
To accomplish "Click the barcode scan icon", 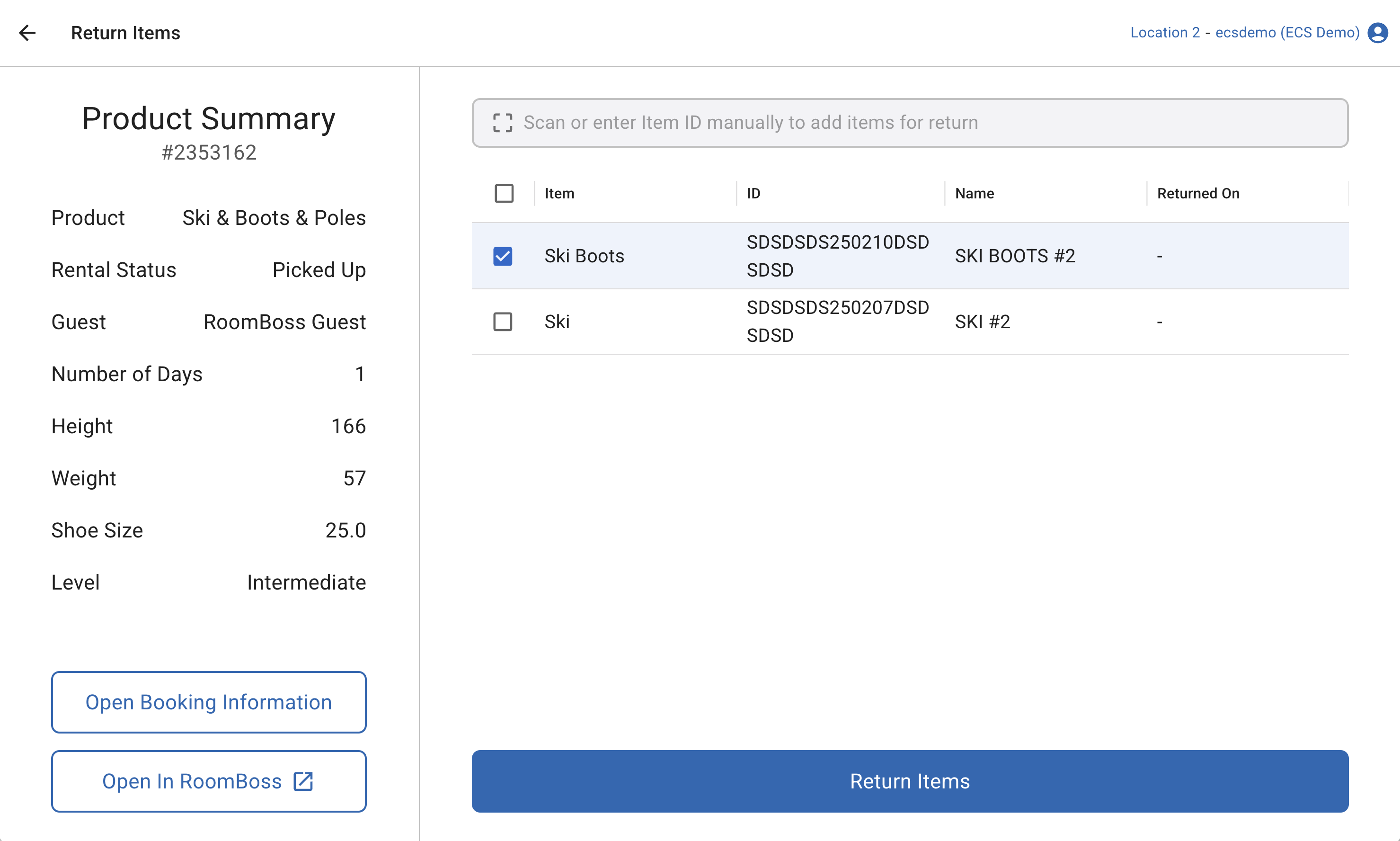I will tap(502, 123).
